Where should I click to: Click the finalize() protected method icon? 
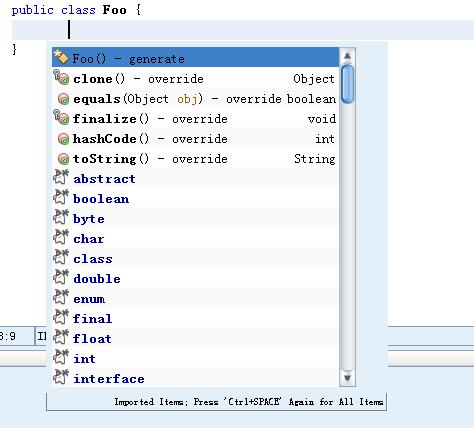[x=61, y=118]
